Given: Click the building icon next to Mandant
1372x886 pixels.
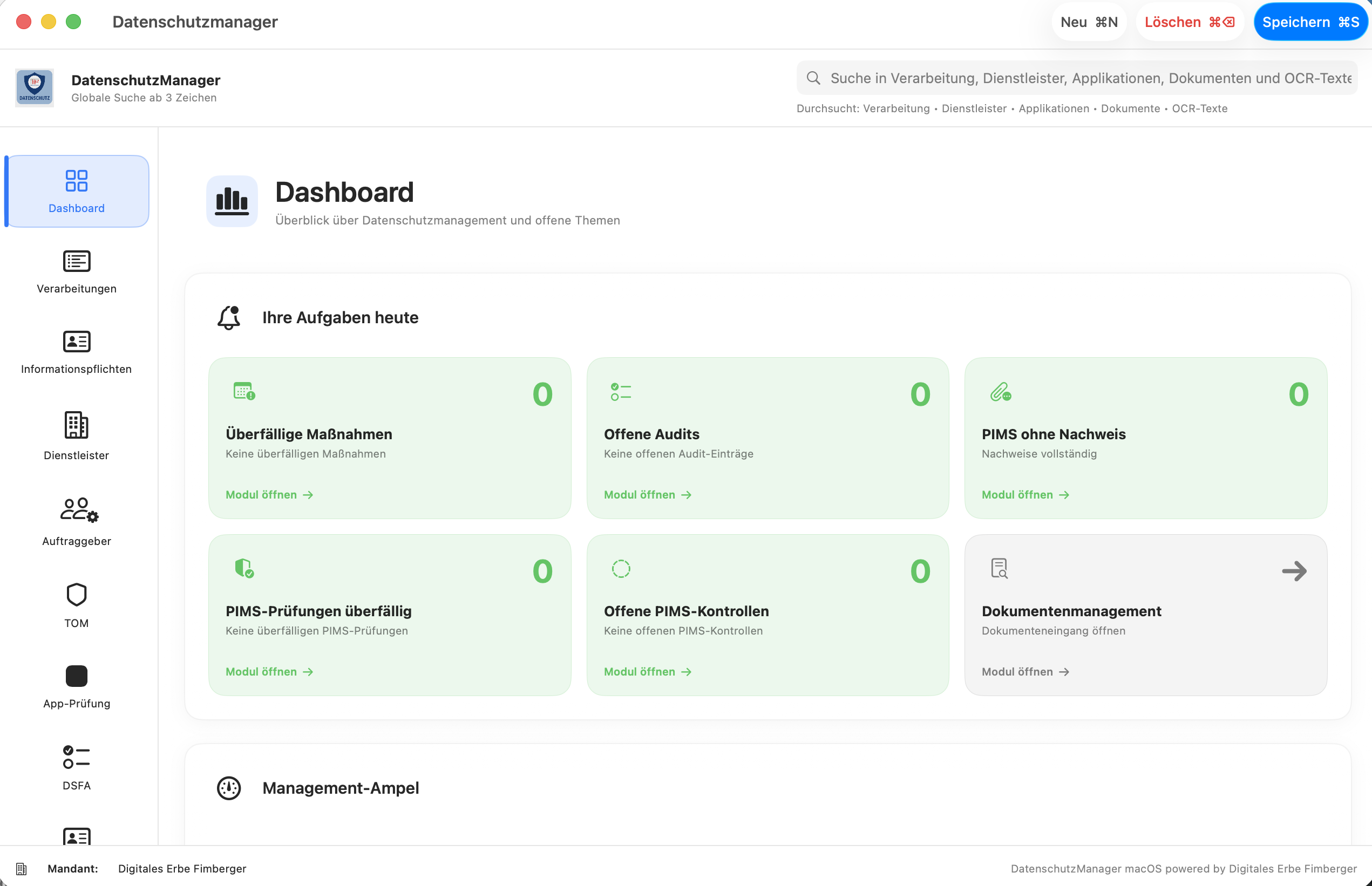Looking at the screenshot, I should (21, 869).
